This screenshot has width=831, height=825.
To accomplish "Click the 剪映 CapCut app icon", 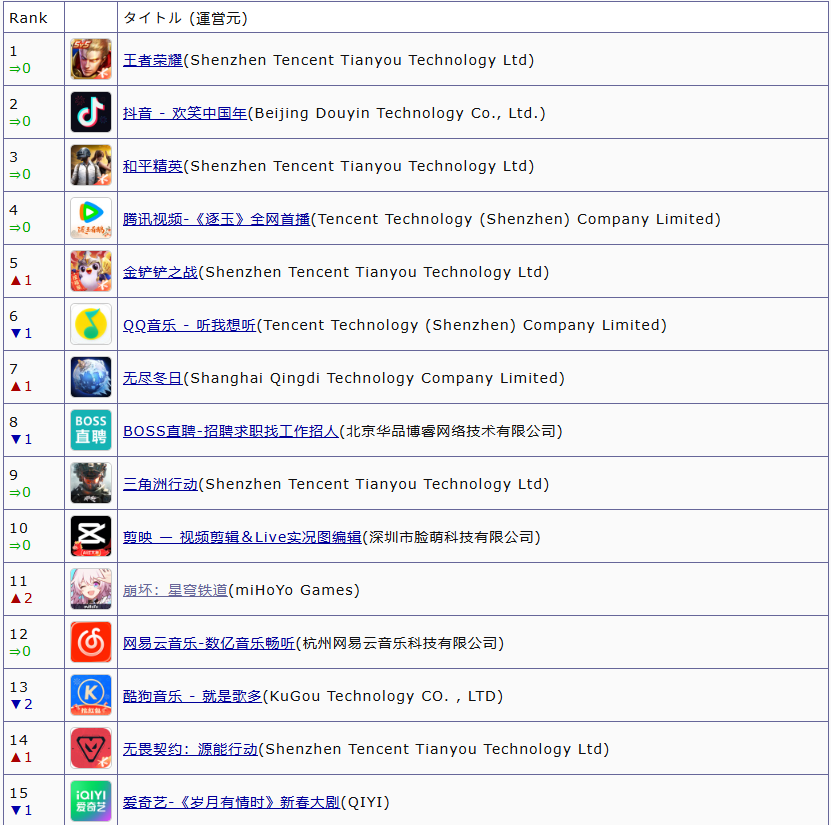I will (x=91, y=536).
